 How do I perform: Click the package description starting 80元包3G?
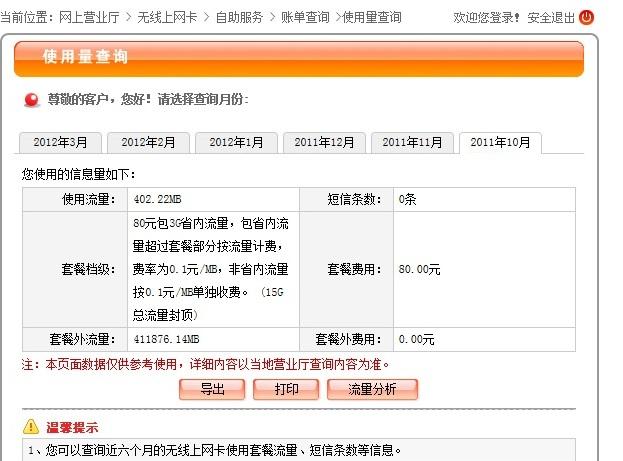(211, 269)
